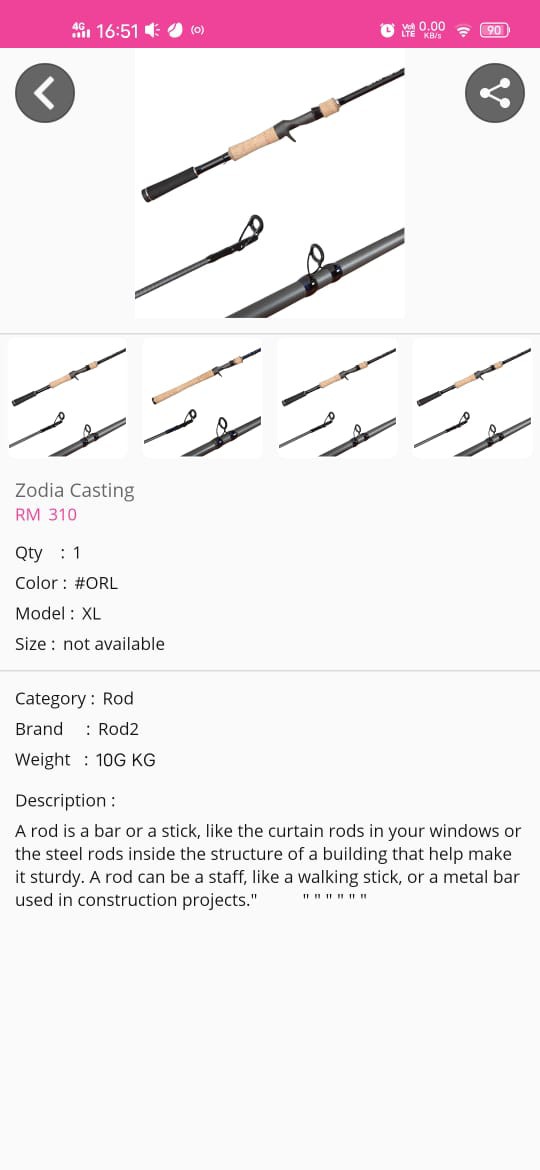Image resolution: width=540 pixels, height=1170 pixels.
Task: Open the alarm clock status icon
Action: click(387, 30)
